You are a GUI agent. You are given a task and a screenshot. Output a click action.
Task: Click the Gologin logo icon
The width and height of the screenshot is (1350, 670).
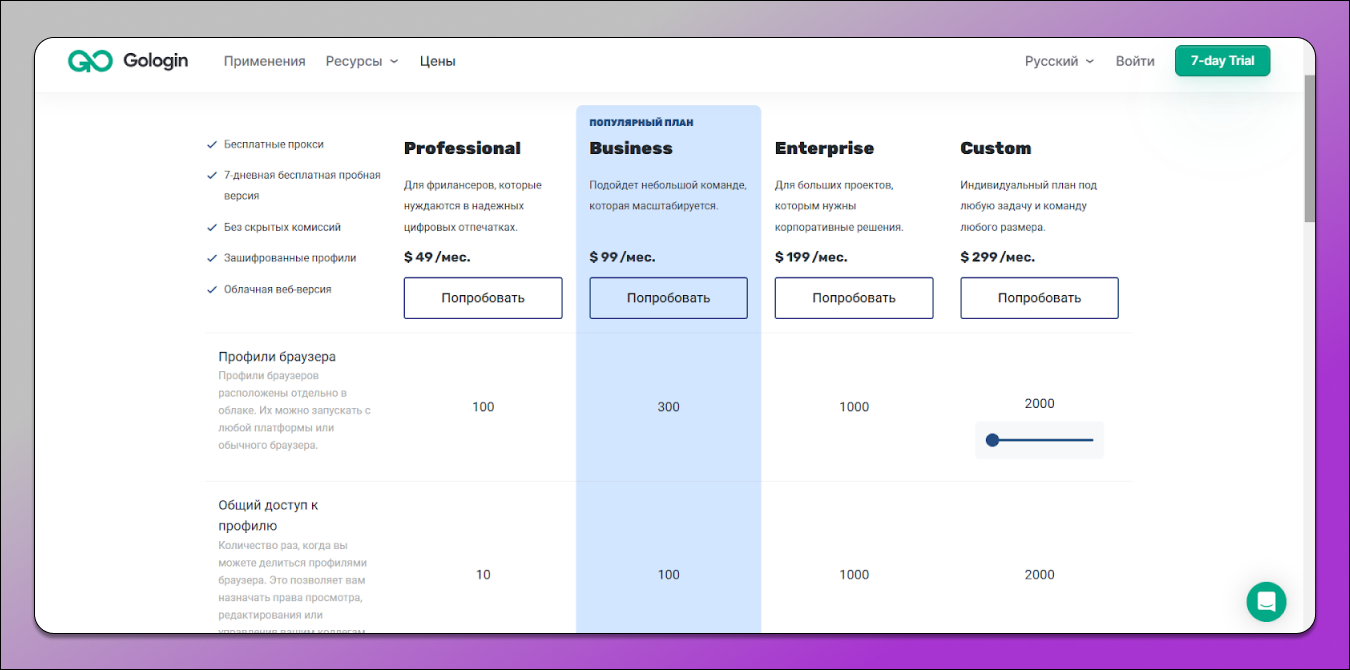click(x=91, y=60)
